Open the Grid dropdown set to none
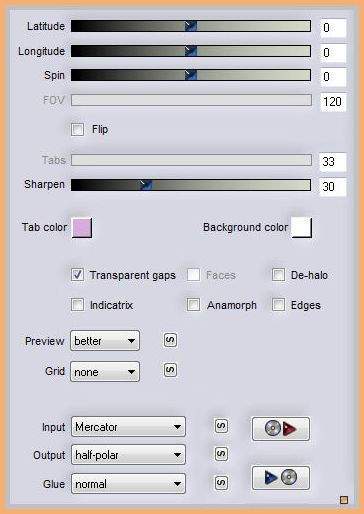This screenshot has height=514, width=364. (x=105, y=371)
